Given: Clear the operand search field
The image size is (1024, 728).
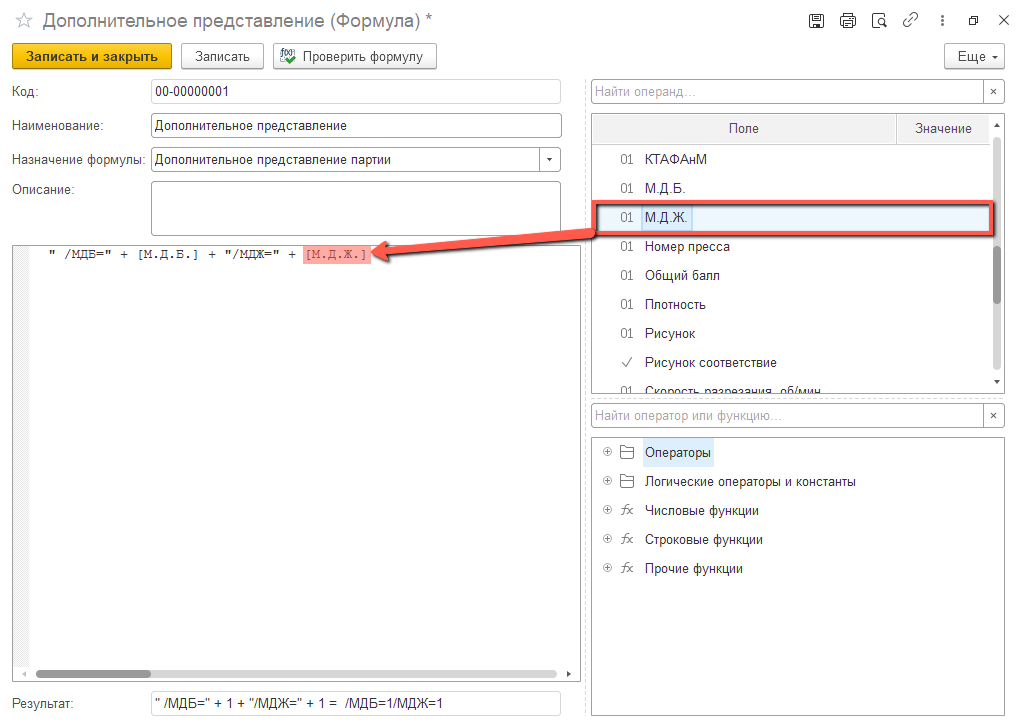Looking at the screenshot, I should [x=993, y=92].
